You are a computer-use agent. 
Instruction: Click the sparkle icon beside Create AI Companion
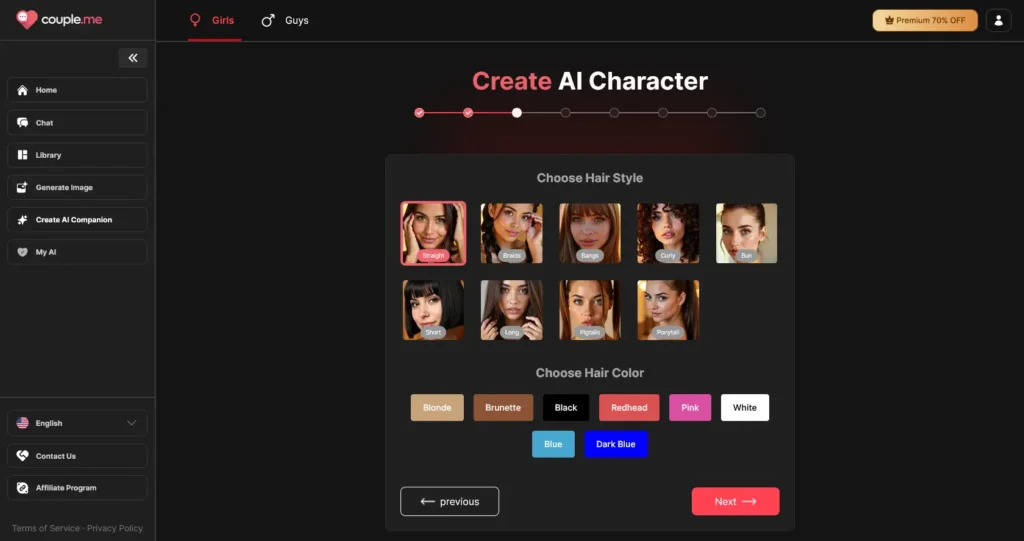pyautogui.click(x=22, y=220)
